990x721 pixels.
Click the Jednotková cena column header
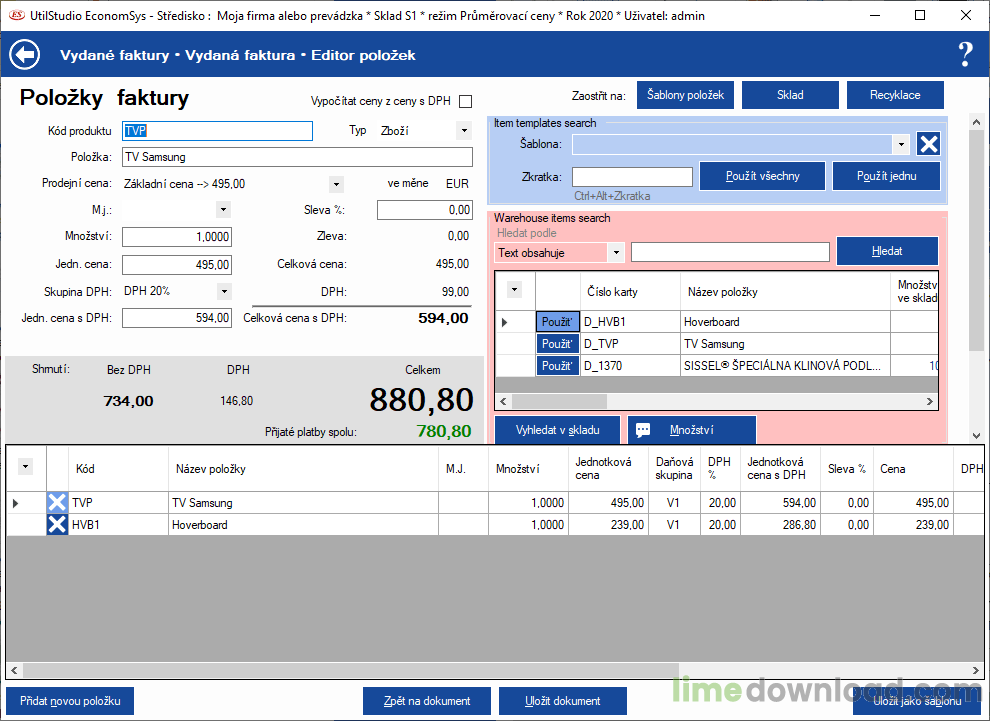tap(609, 469)
